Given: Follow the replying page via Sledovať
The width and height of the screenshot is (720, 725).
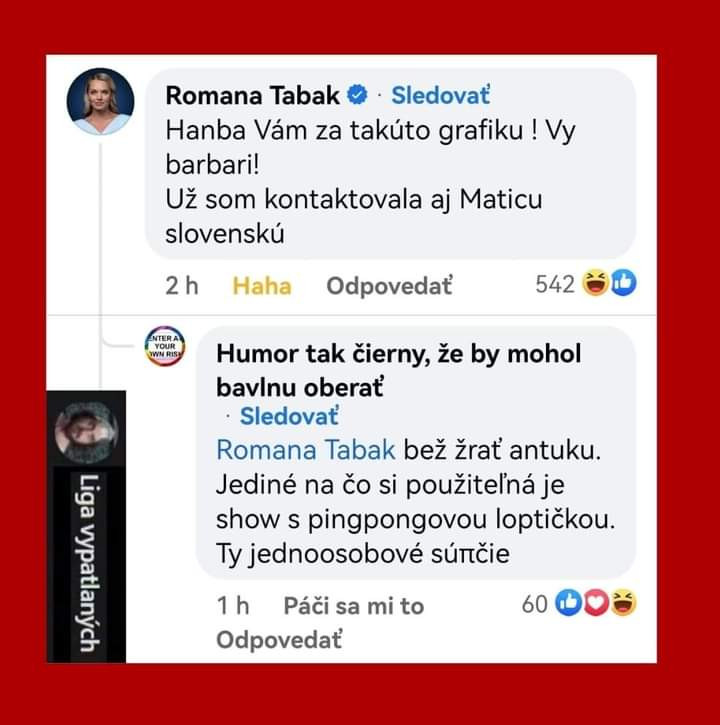Looking at the screenshot, I should (x=289, y=417).
